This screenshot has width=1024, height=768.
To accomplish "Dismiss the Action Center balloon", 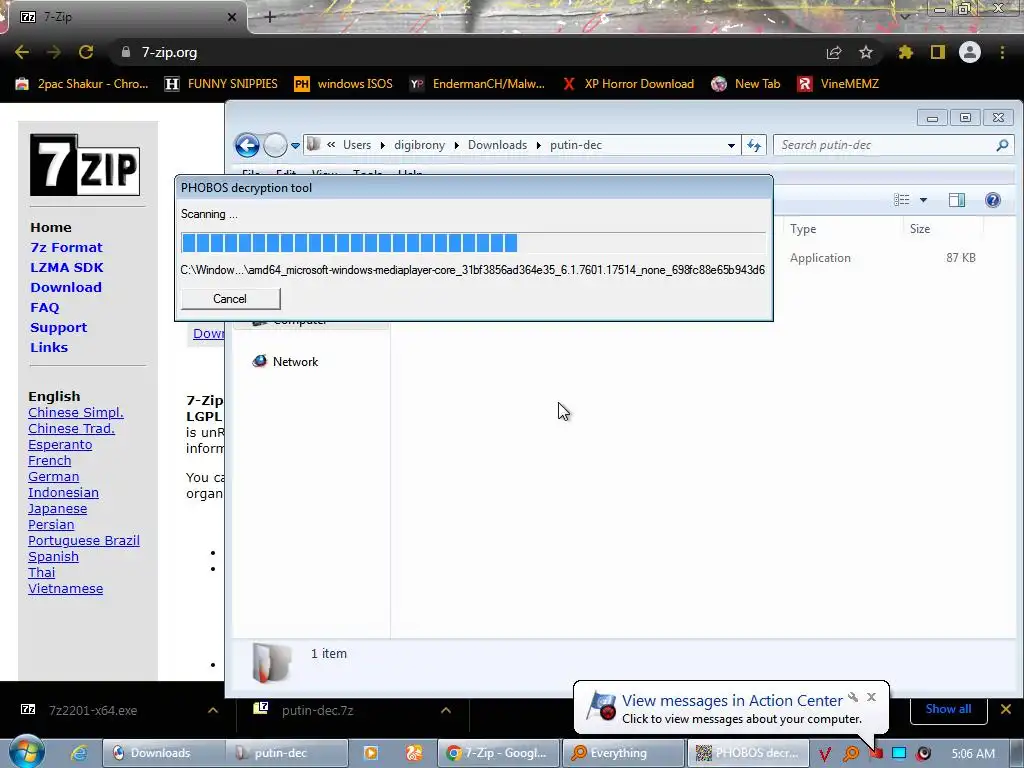I will [x=871, y=697].
